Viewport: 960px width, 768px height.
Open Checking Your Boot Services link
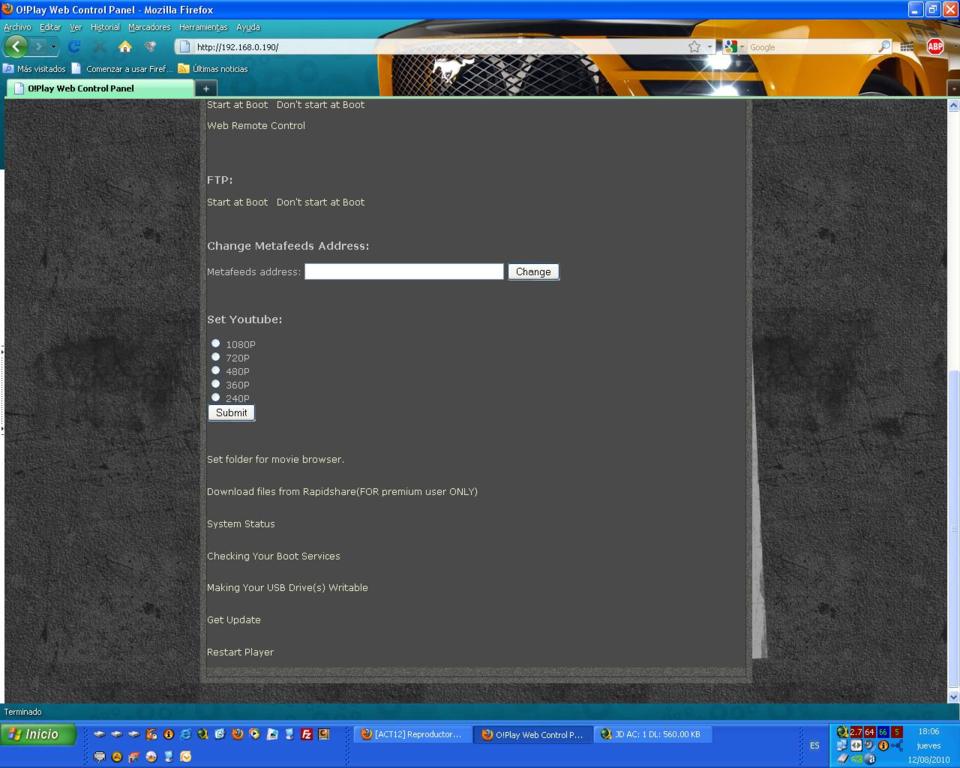273,556
